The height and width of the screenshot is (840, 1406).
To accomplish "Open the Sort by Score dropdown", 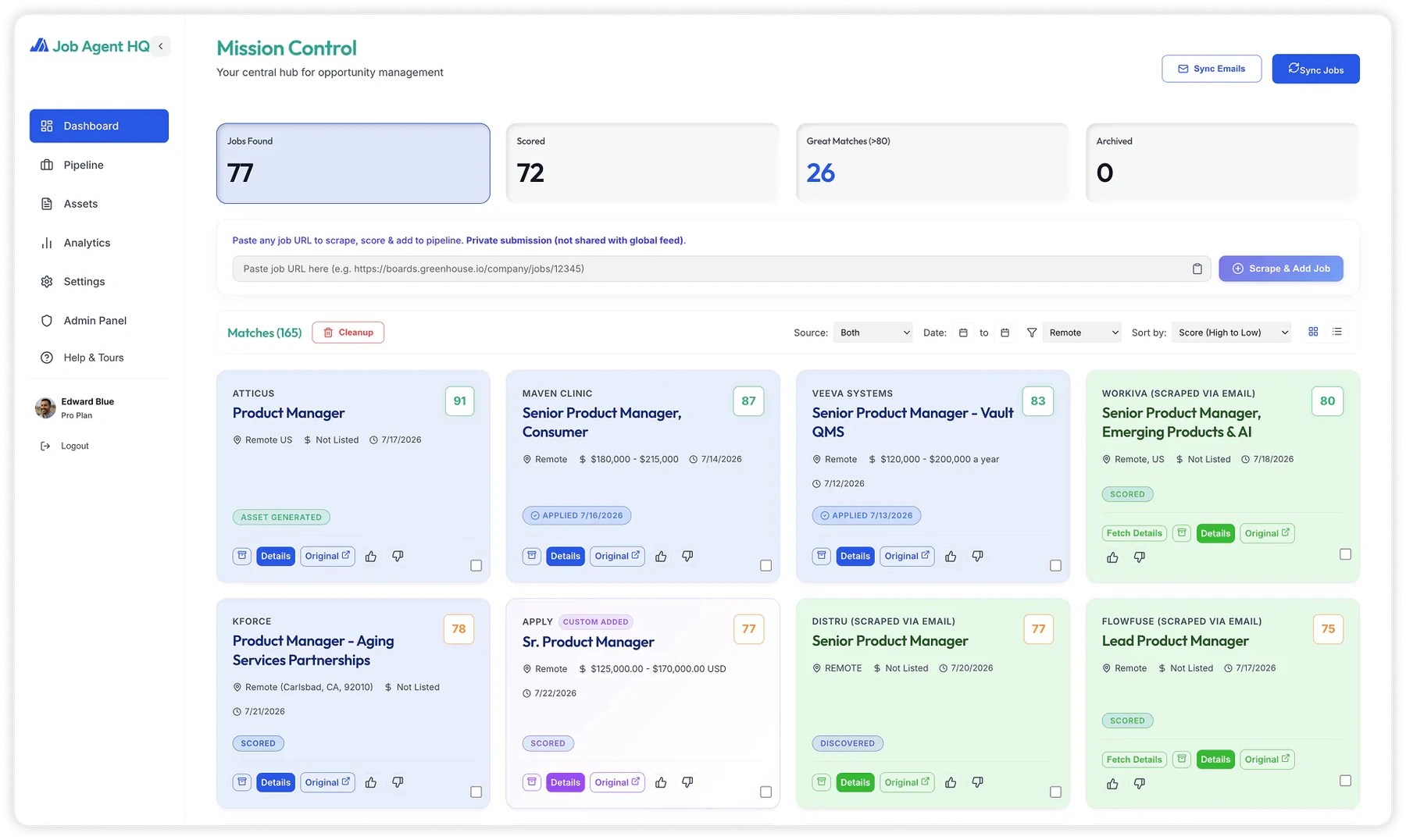I will (1231, 333).
